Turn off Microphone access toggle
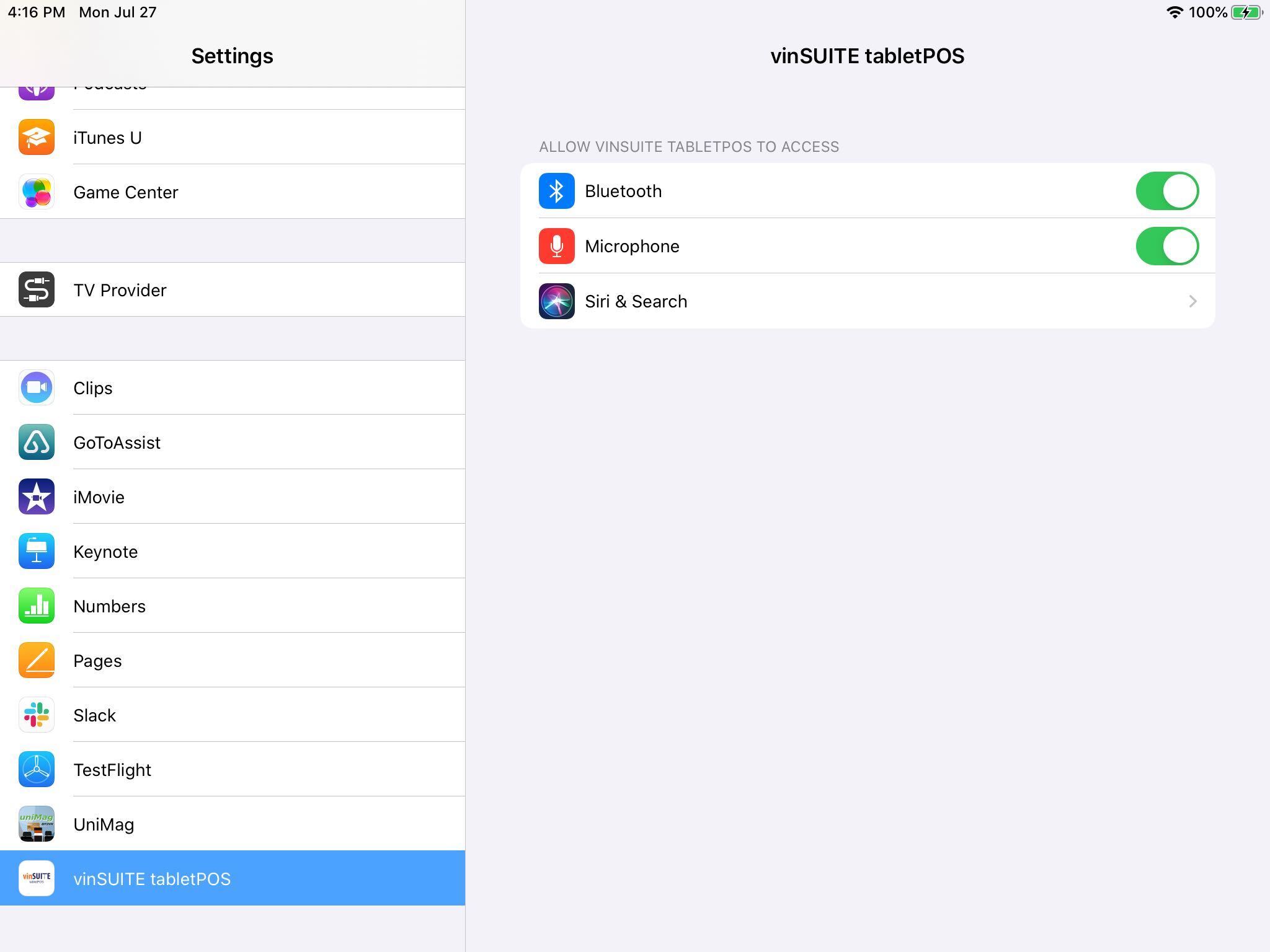The width and height of the screenshot is (1270, 952). click(1168, 245)
